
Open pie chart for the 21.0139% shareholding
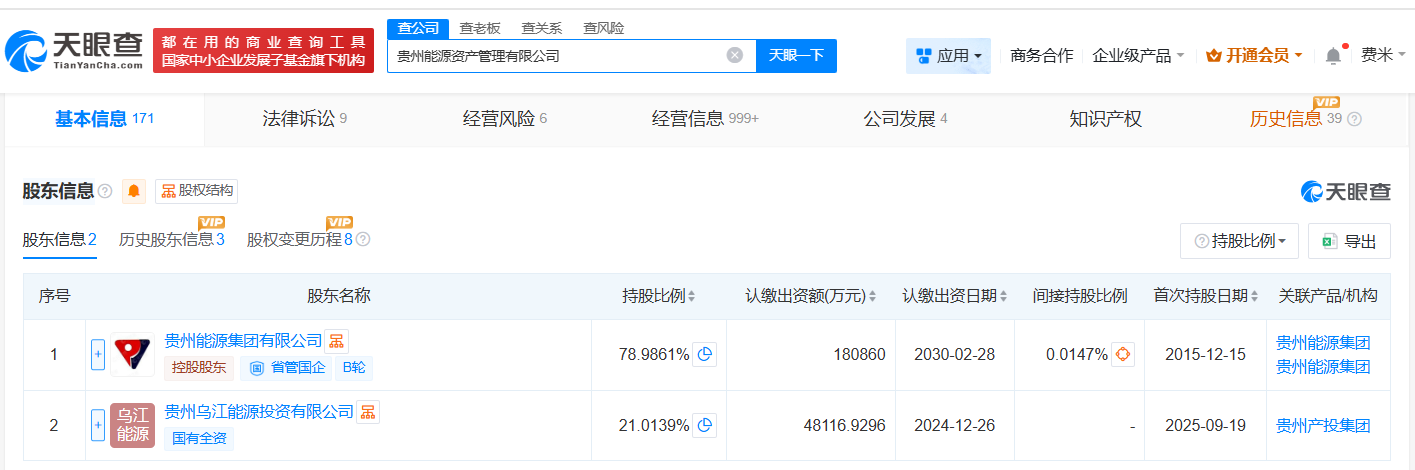point(705,425)
